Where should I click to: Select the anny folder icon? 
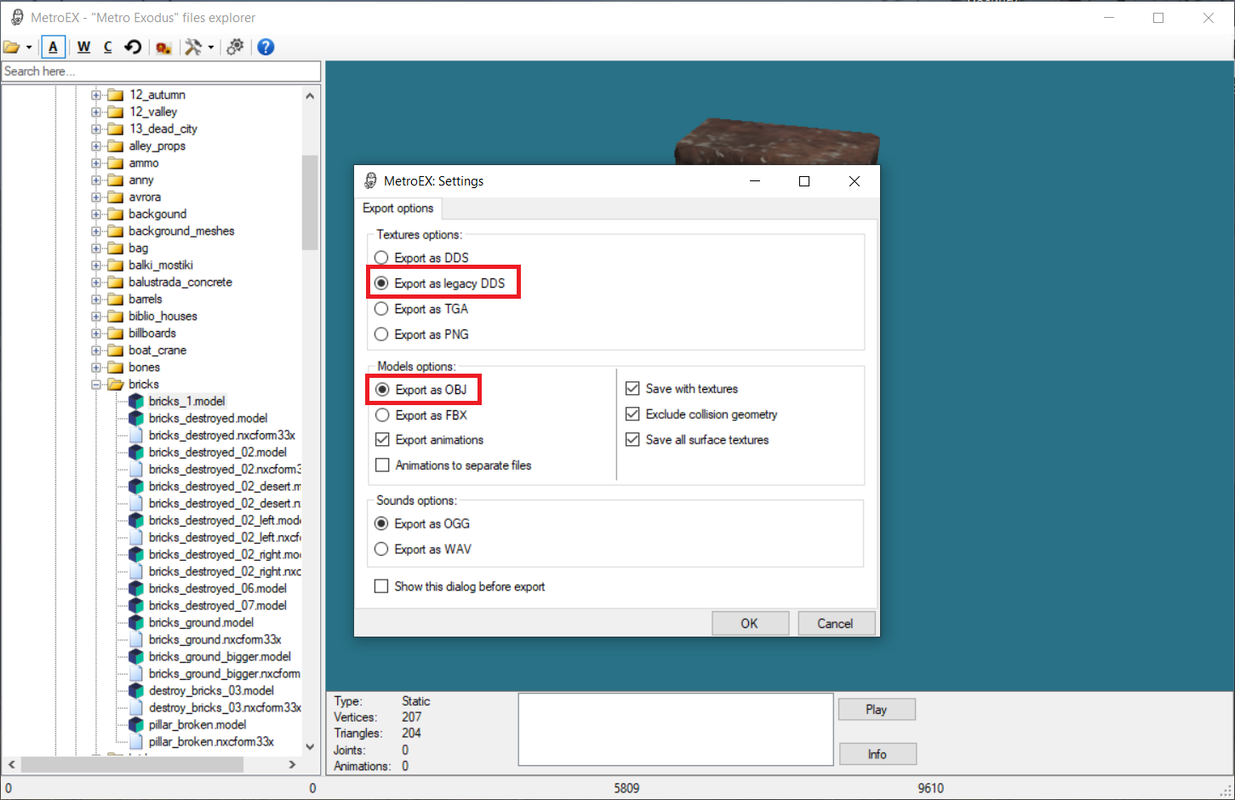pyautogui.click(x=115, y=180)
